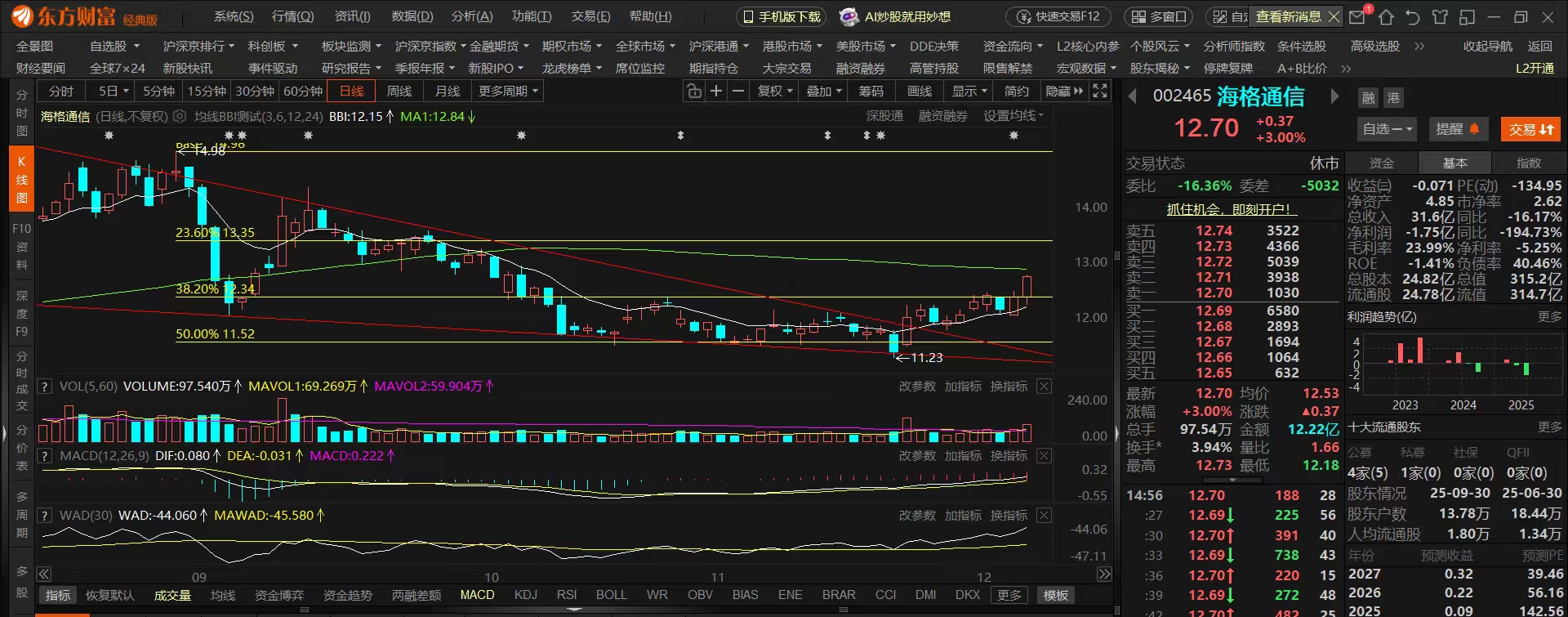Switch to 60分钟 period

point(303,91)
